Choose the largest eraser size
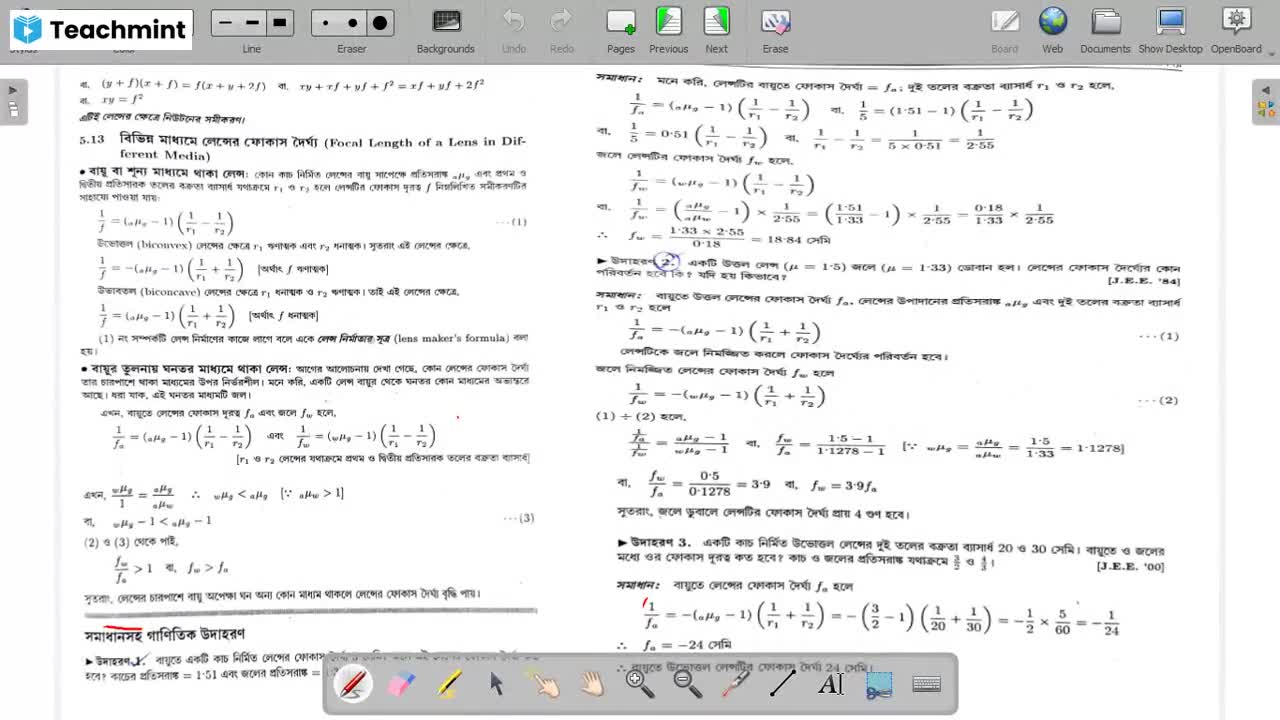 pos(380,22)
